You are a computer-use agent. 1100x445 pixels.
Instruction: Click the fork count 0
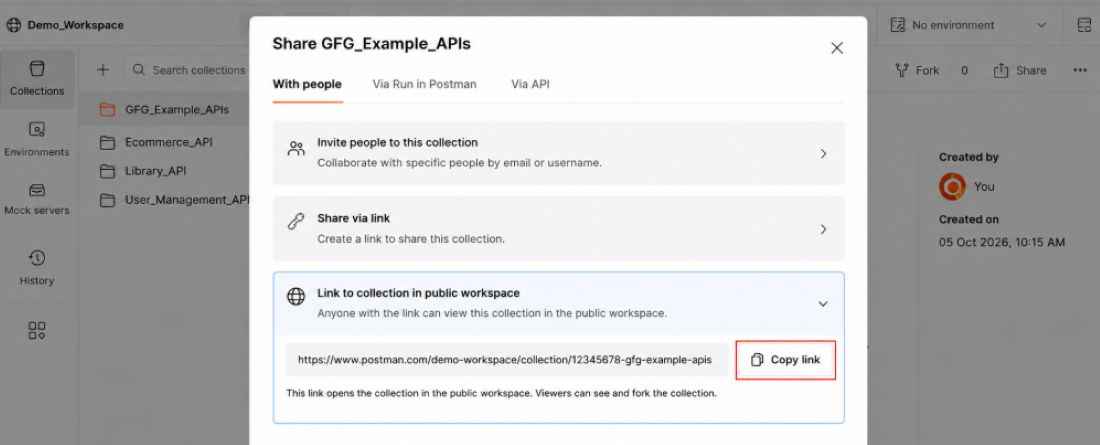965,70
